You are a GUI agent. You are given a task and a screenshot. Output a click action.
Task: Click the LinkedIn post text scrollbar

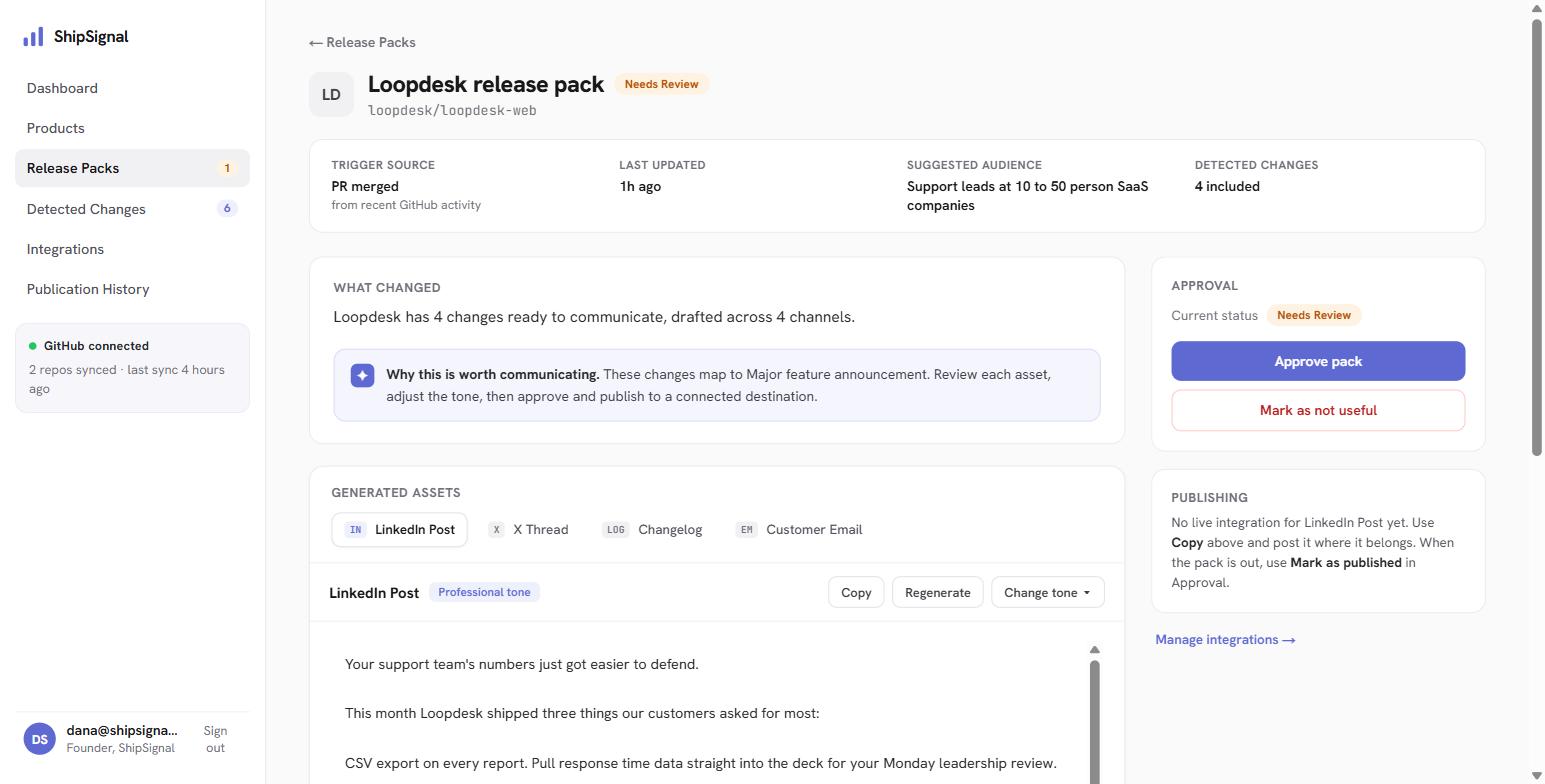pos(1094,722)
